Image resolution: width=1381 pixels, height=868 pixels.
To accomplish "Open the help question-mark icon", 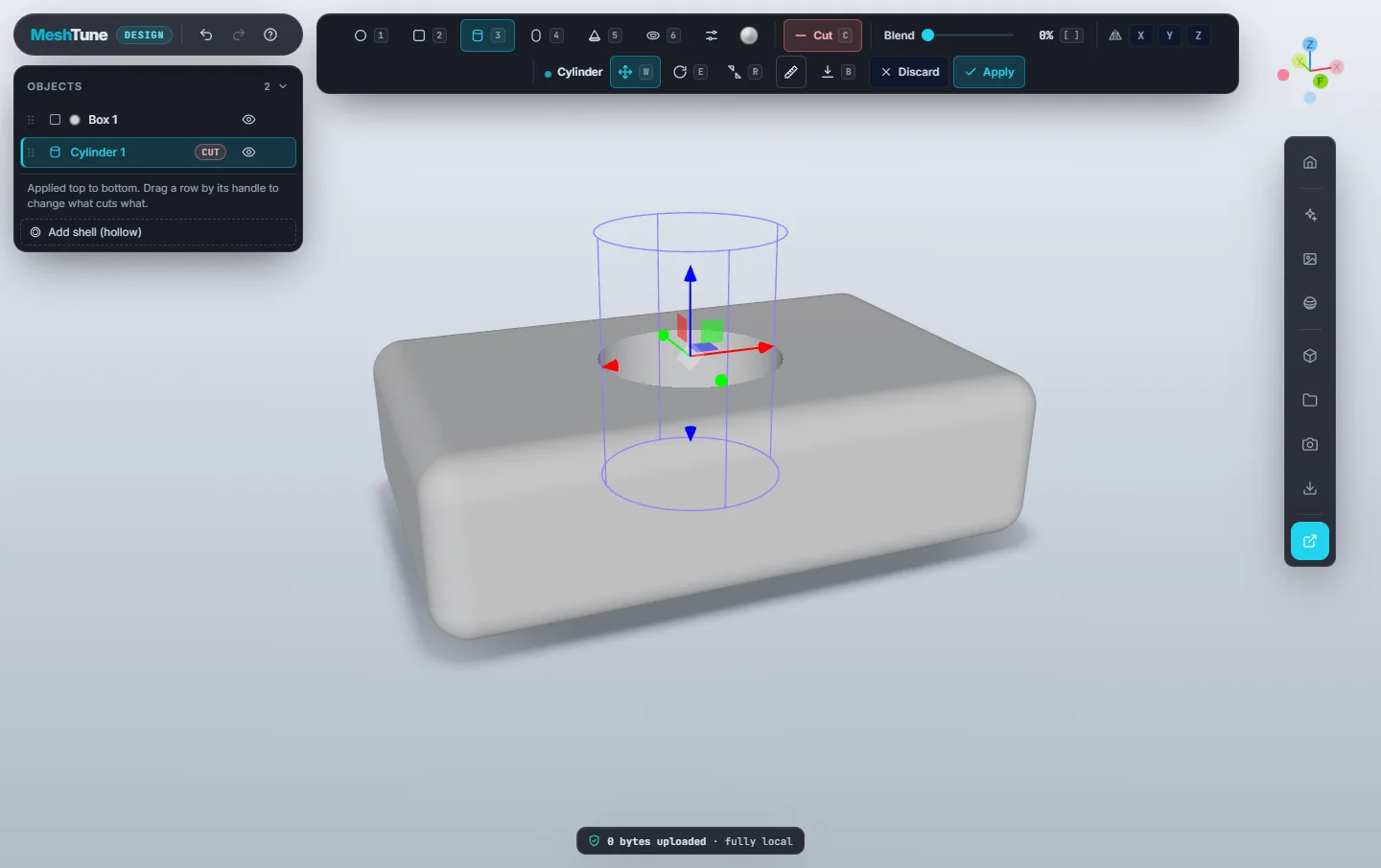I will 270,35.
